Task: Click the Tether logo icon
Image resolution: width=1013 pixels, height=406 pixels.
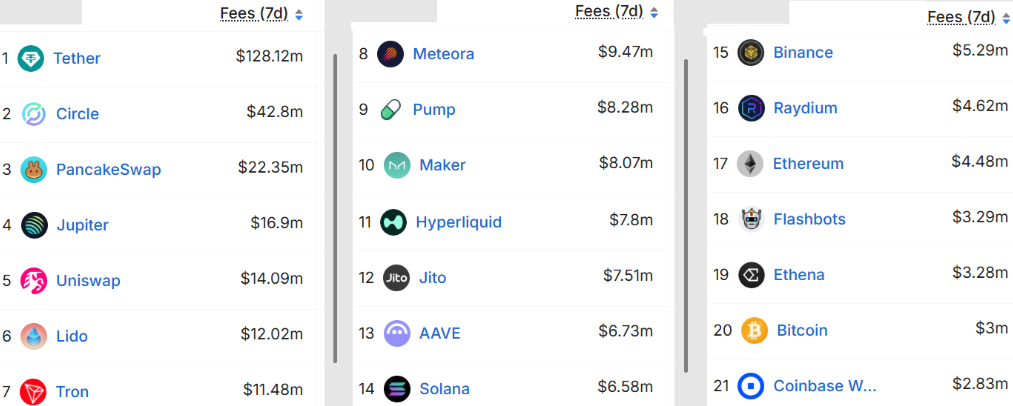Action: coord(30,59)
